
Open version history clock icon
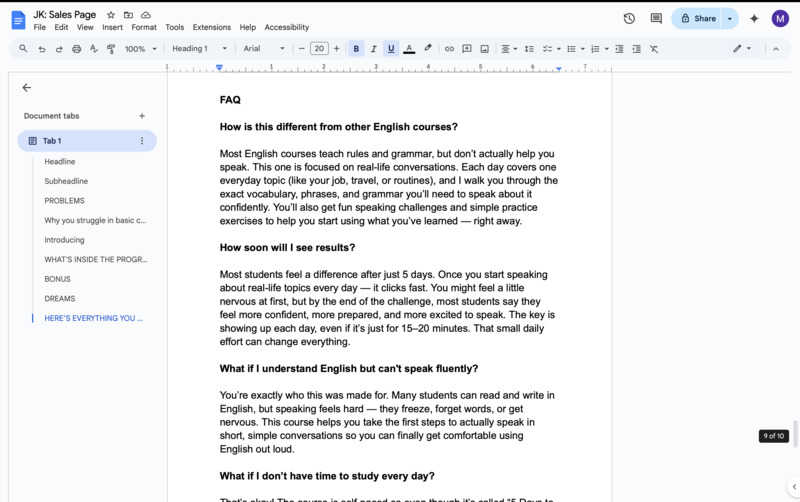[x=629, y=18]
